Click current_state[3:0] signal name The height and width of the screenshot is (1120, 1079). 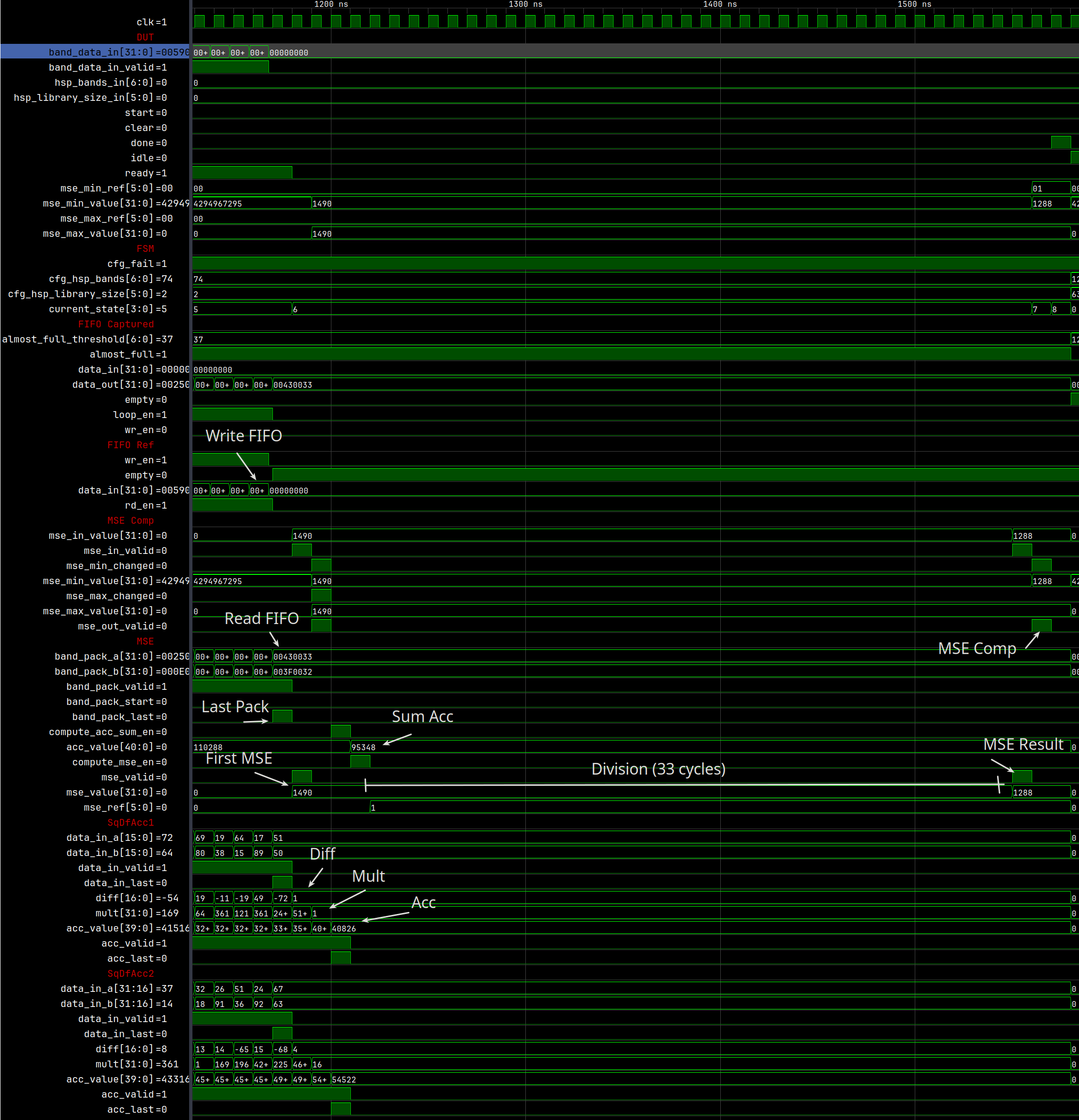point(107,309)
